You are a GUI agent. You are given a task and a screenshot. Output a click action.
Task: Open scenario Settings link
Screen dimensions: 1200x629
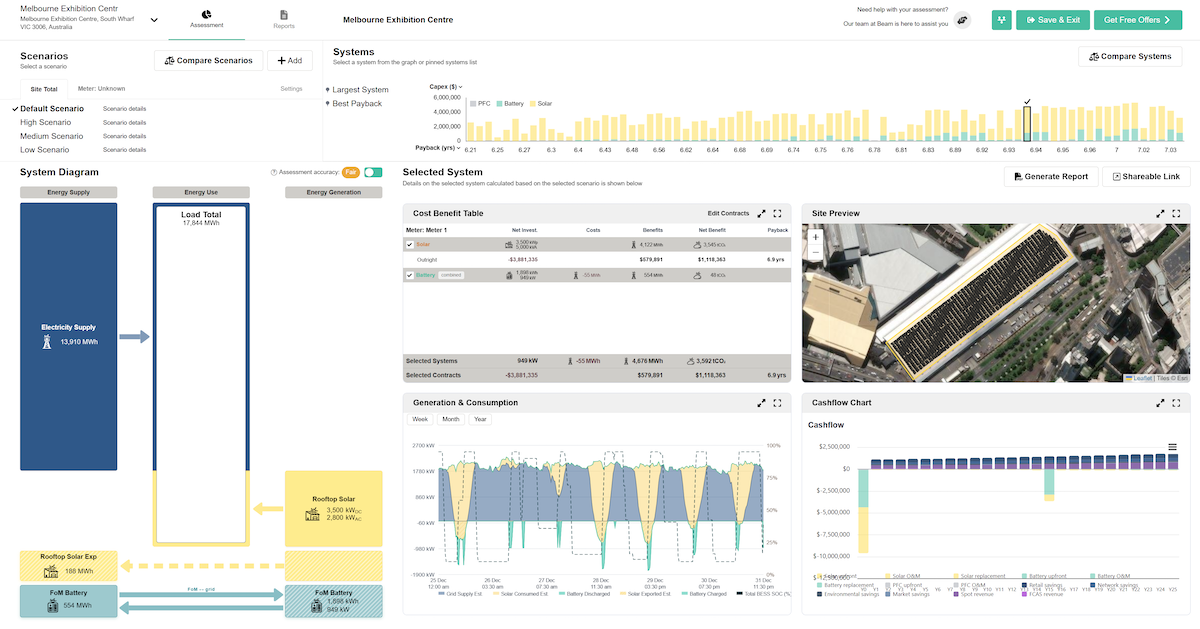(x=291, y=89)
